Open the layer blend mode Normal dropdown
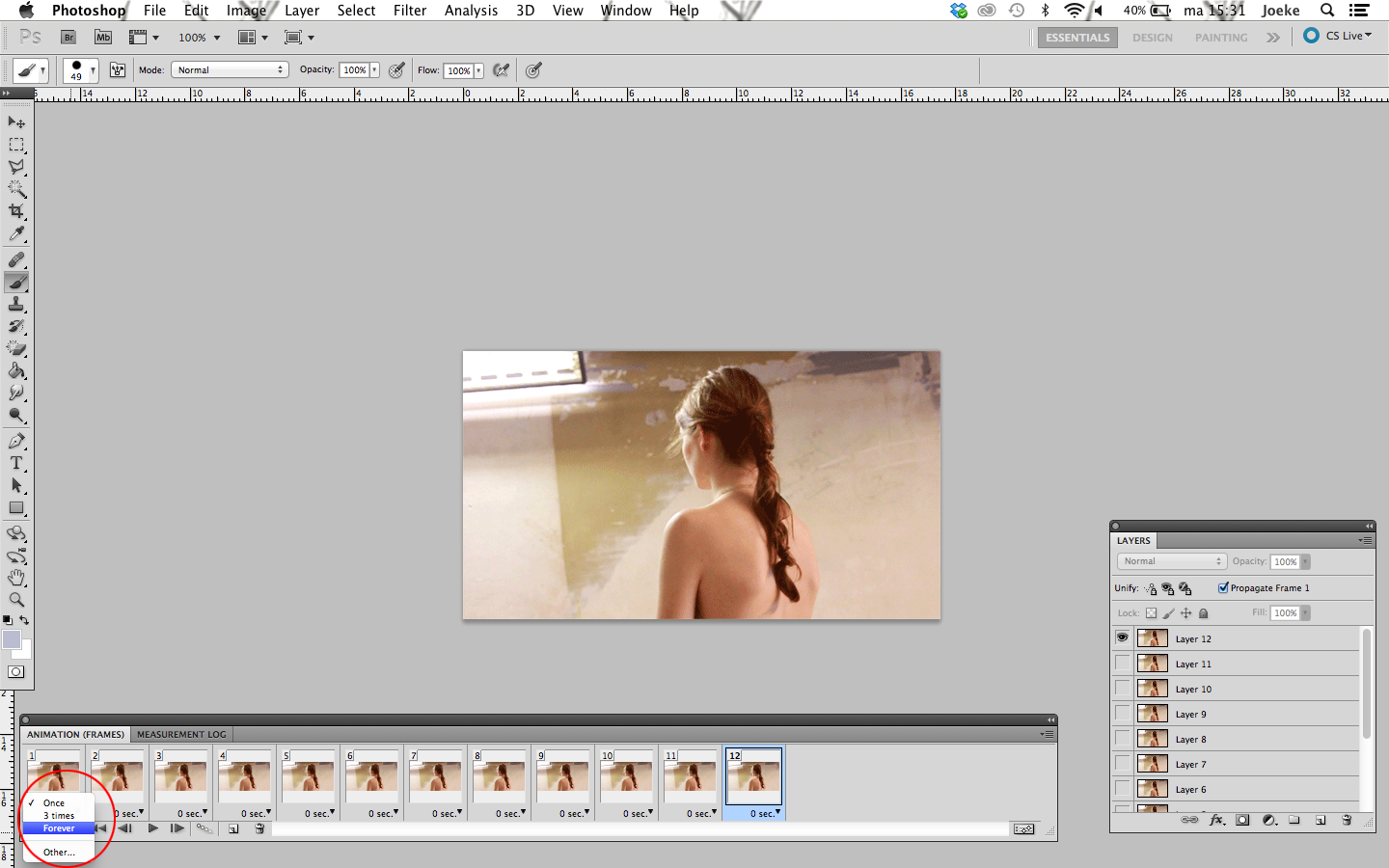Viewport: 1389px width, 868px height. point(1172,561)
